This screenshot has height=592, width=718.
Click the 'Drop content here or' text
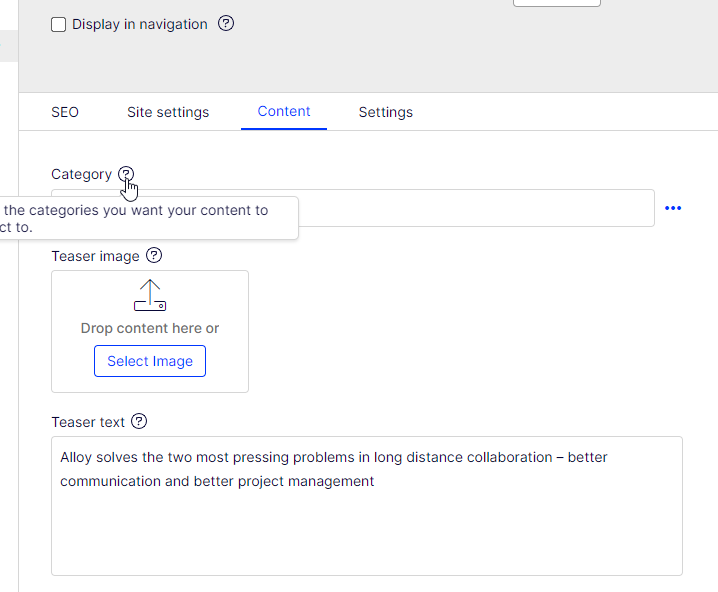pyautogui.click(x=150, y=328)
